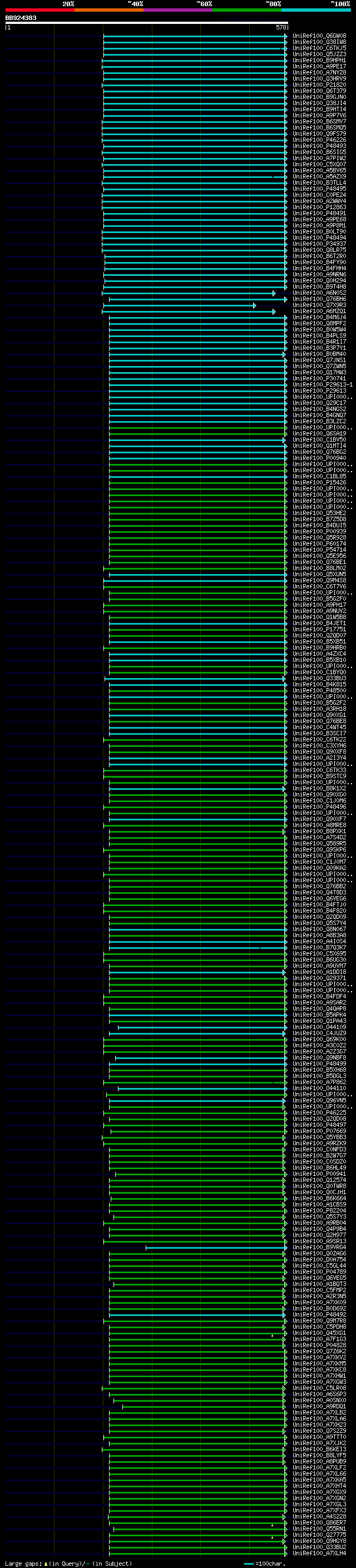356x1568 pixels.
Task: Select label UniRef100_Q27775
Action: (319, 1535)
